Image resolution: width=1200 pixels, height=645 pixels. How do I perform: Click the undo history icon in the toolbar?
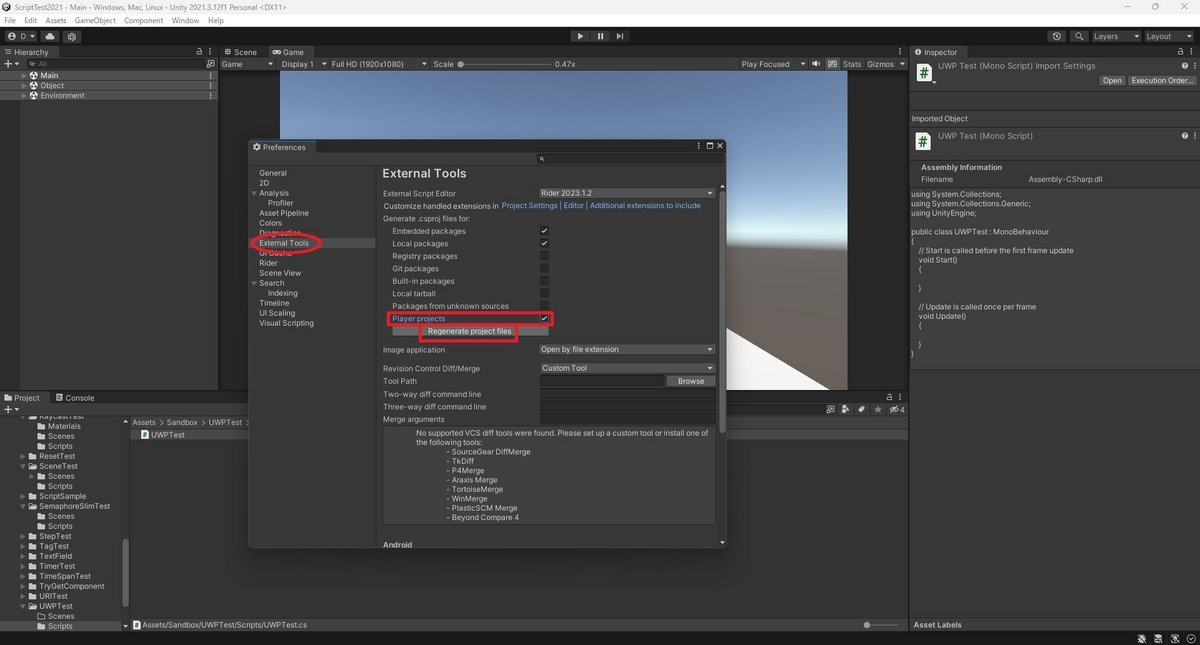coord(1056,36)
